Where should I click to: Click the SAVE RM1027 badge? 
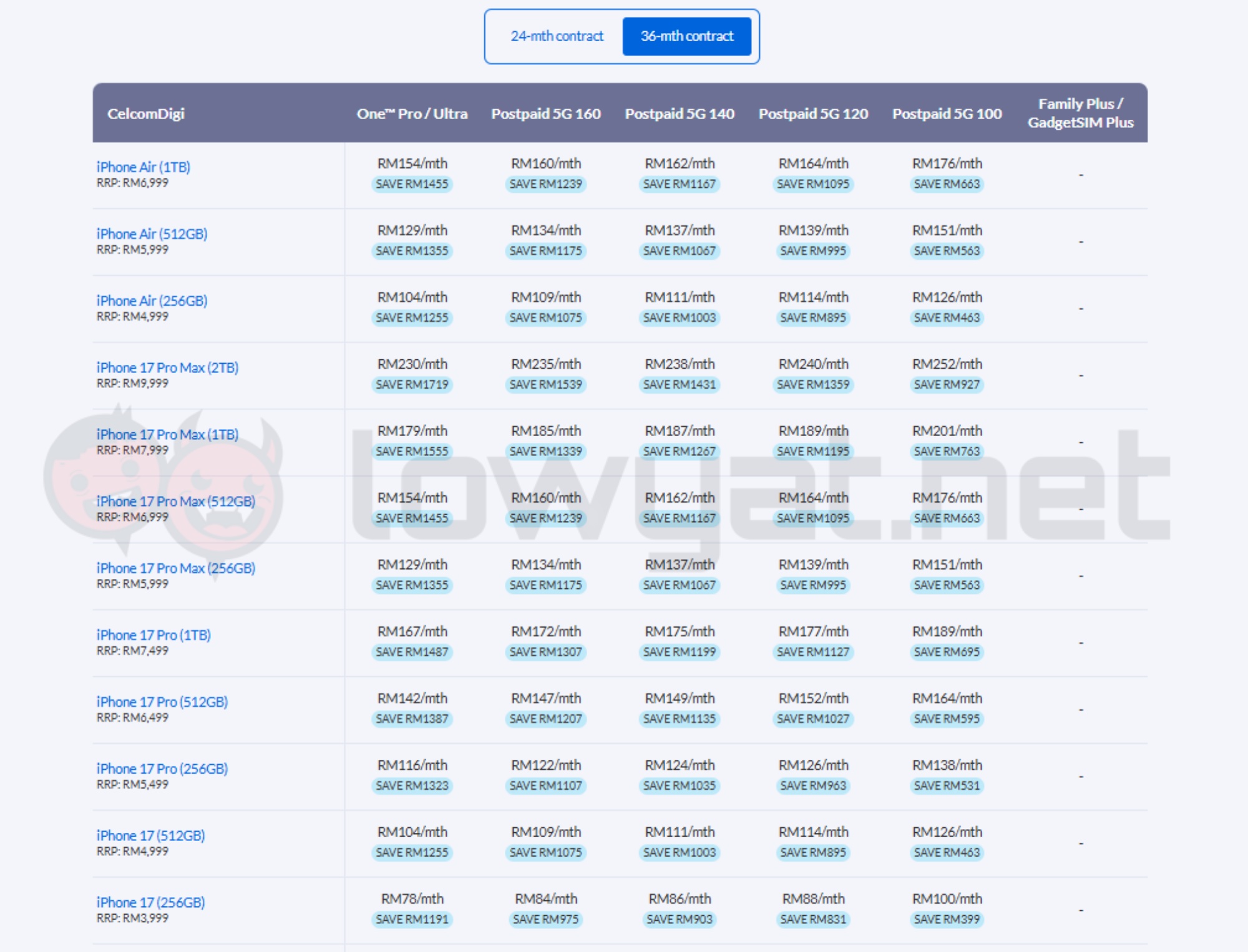tap(813, 719)
